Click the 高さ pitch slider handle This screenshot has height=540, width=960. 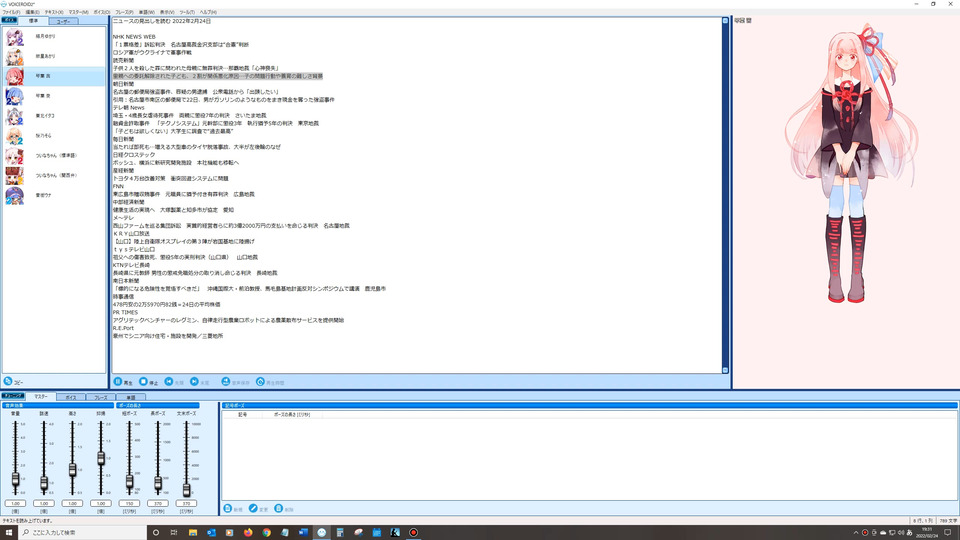[x=72, y=470]
